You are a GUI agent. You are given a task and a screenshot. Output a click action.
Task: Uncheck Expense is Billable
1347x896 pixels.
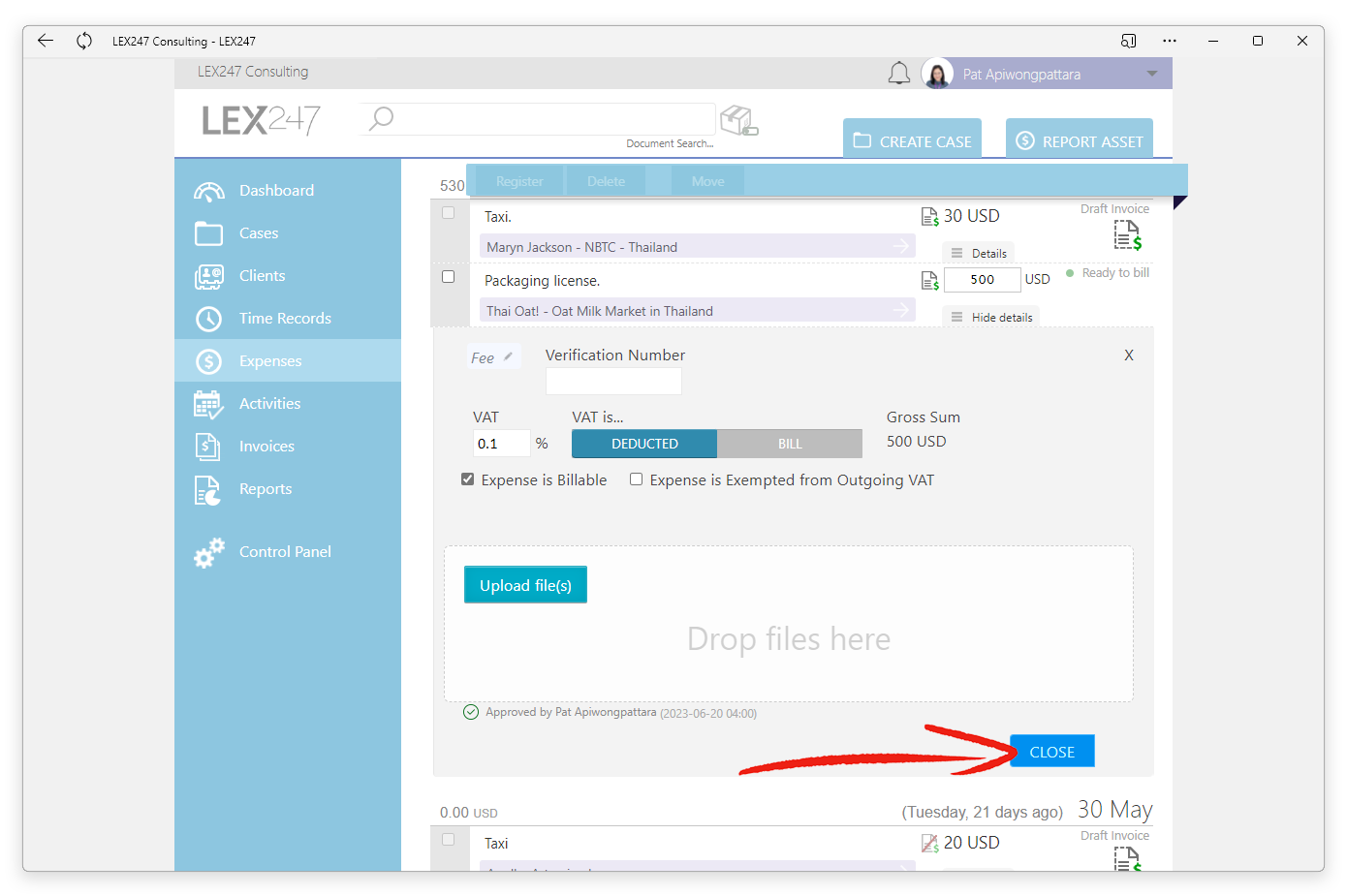pyautogui.click(x=468, y=479)
